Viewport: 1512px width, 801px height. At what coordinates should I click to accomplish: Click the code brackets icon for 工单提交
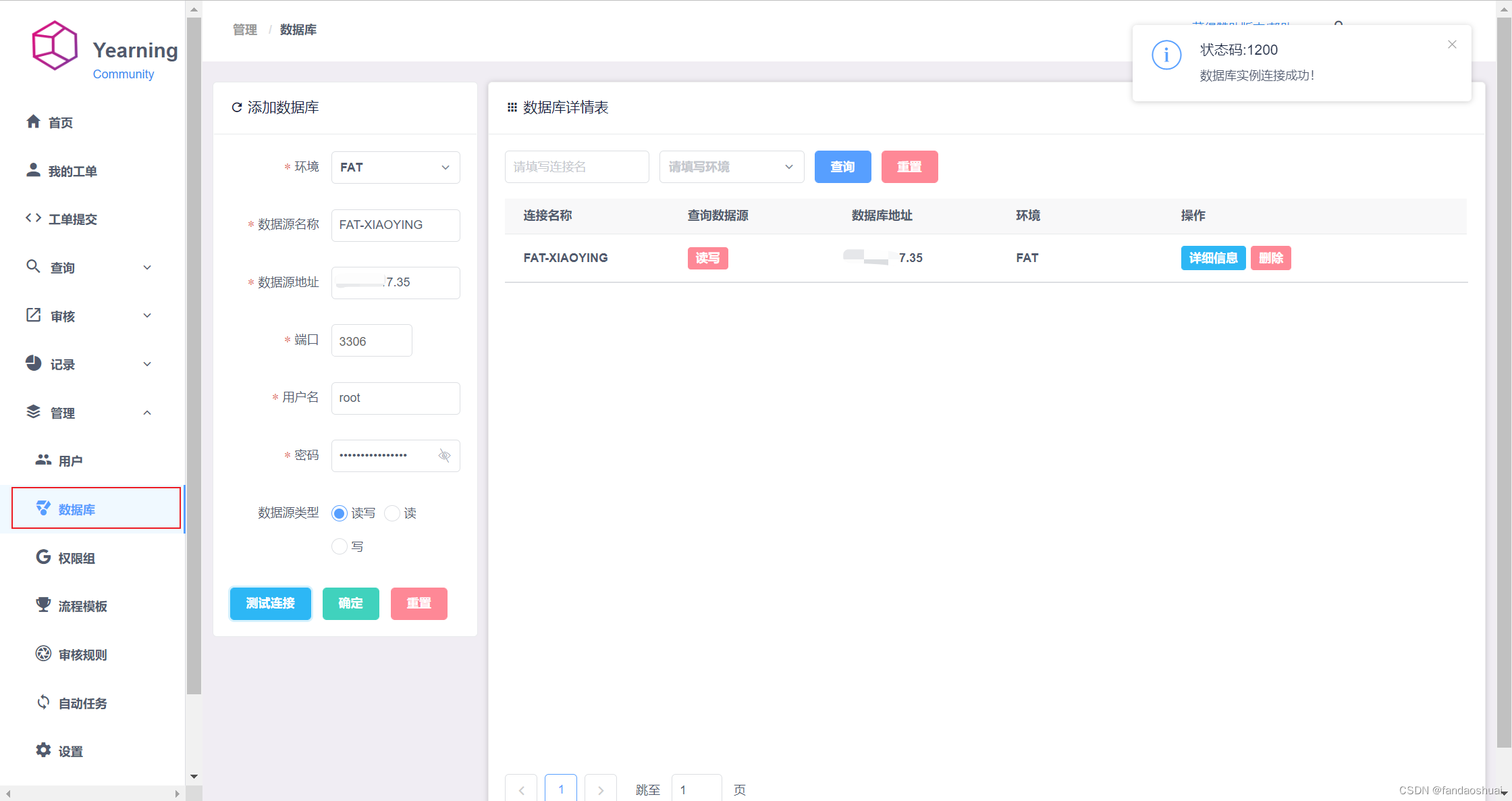pyautogui.click(x=33, y=218)
